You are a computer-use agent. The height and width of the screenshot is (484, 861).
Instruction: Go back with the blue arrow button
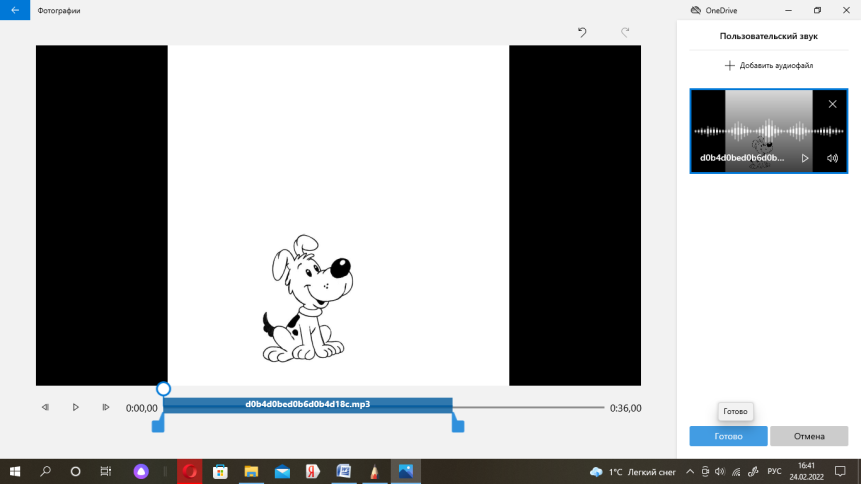[15, 10]
